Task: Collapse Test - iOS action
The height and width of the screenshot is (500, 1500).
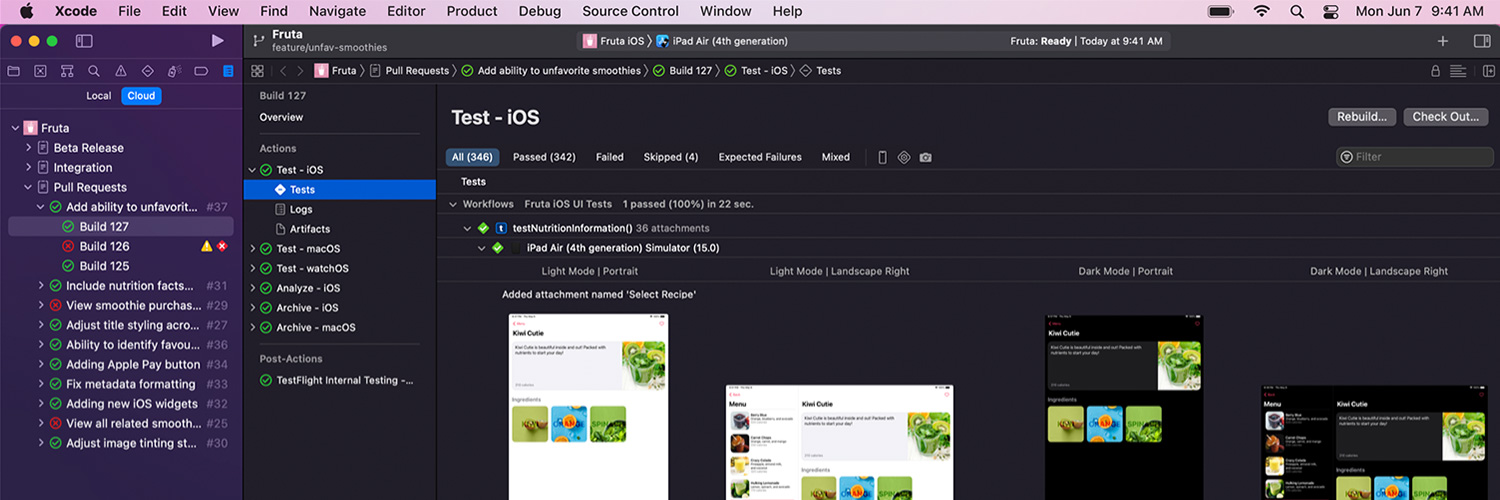Action: [252, 170]
